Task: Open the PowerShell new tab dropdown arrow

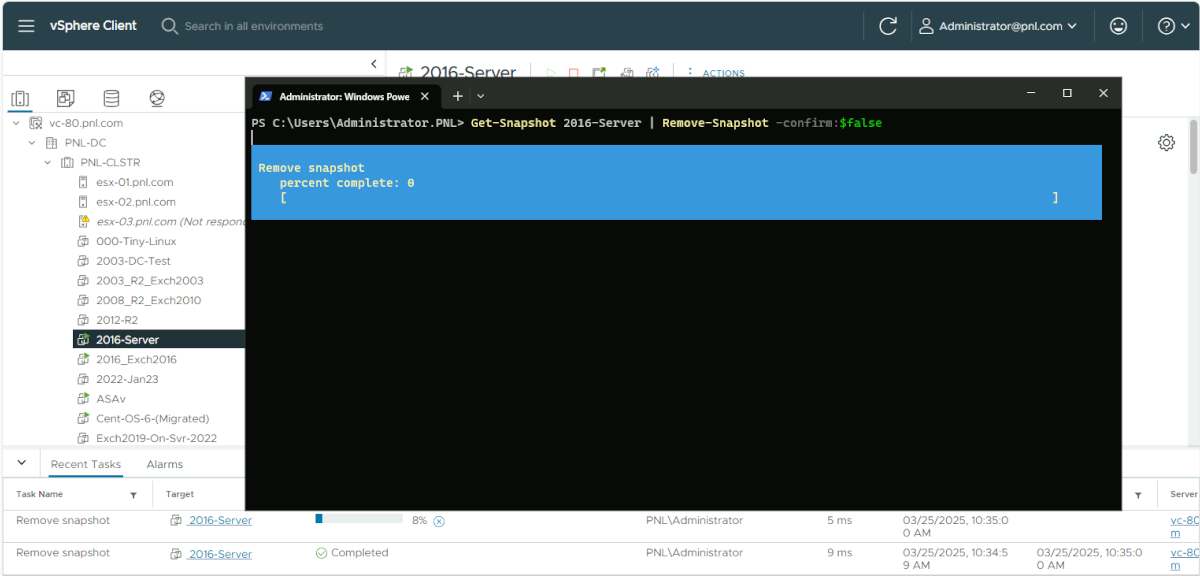Action: point(481,96)
